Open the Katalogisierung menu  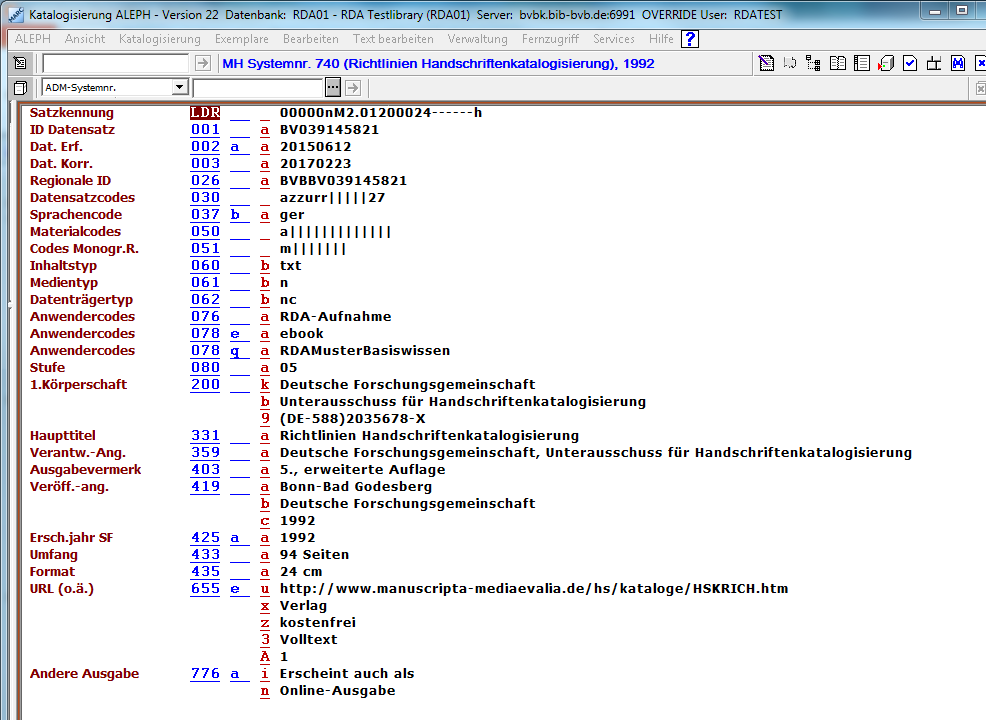click(x=159, y=39)
